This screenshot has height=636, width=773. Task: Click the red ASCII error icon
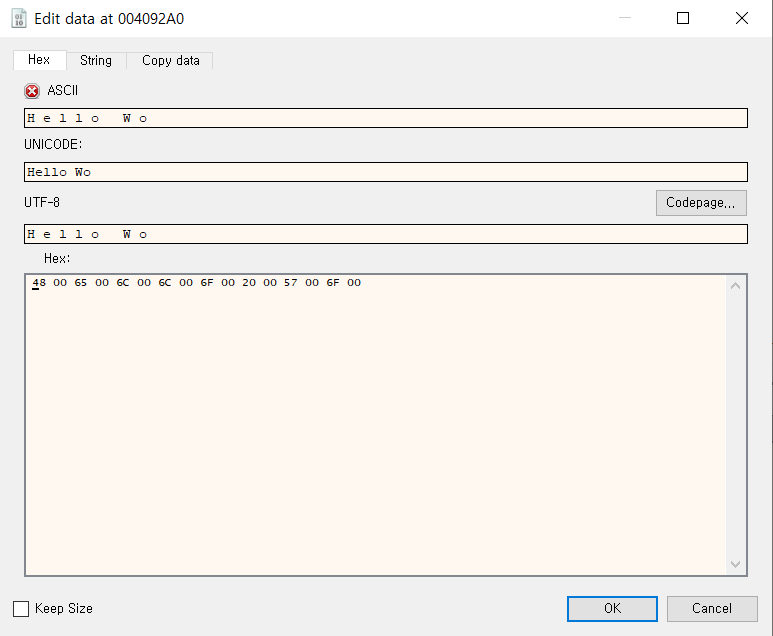pos(32,91)
